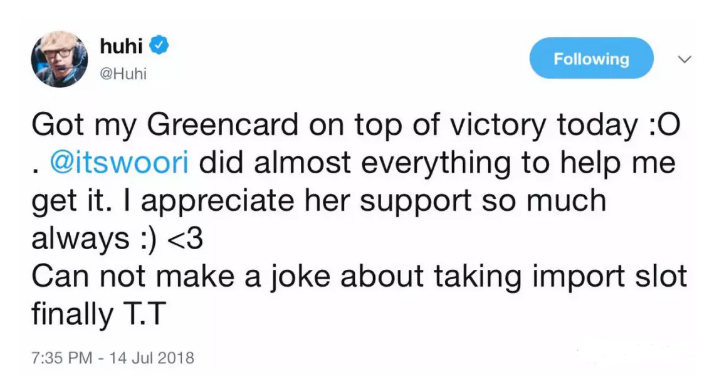Open the @Huhi handle link
The height and width of the screenshot is (376, 723).
coord(123,74)
